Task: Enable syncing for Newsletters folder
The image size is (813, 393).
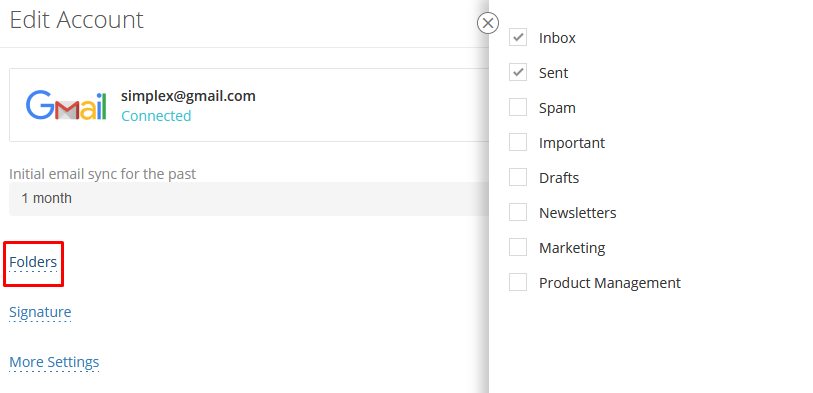Action: (518, 212)
